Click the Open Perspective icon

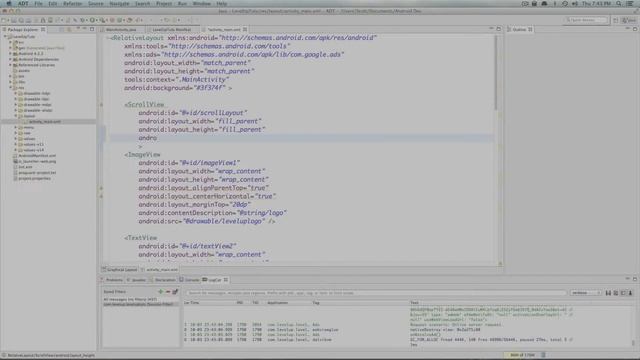[x=616, y=20]
